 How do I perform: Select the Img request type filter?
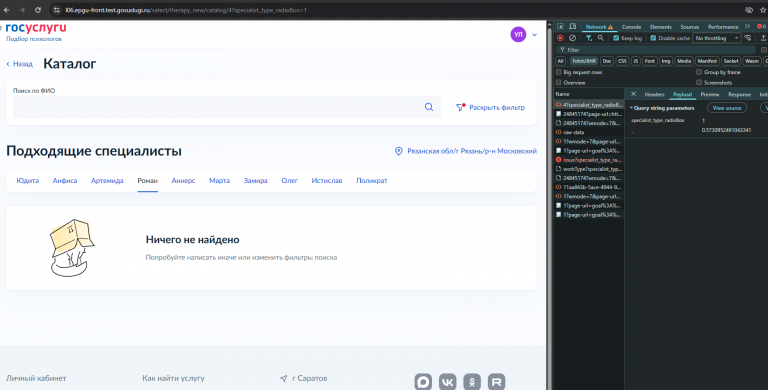click(665, 61)
